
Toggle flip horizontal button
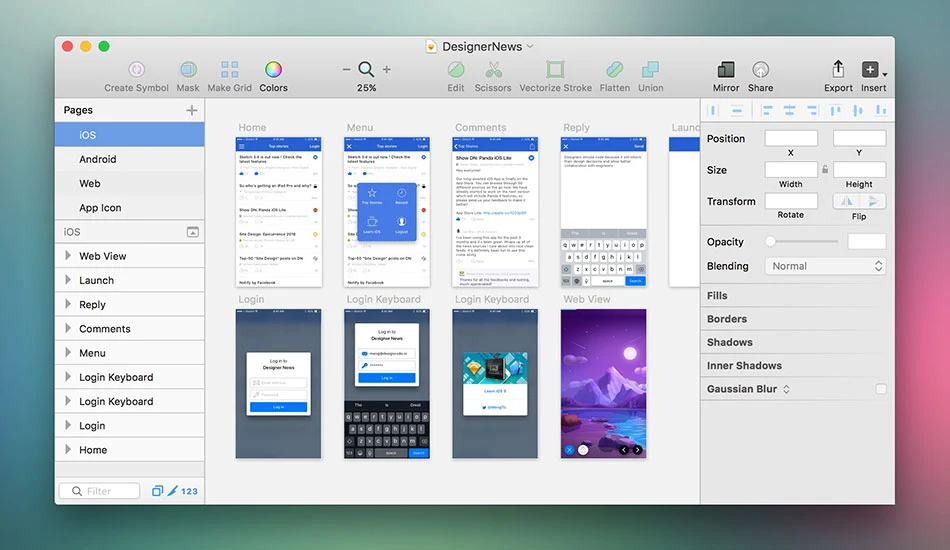pos(847,201)
